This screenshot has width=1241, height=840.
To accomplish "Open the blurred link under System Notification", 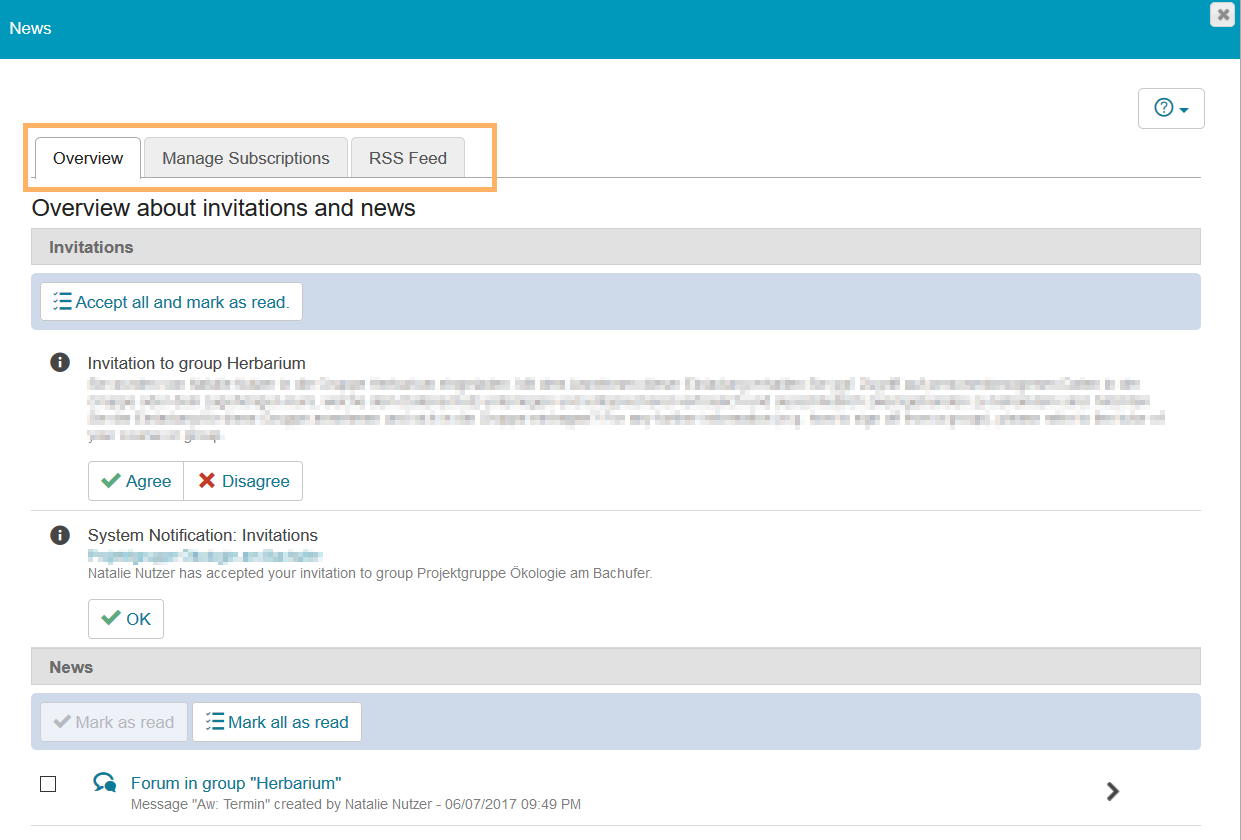I will click(x=205, y=555).
